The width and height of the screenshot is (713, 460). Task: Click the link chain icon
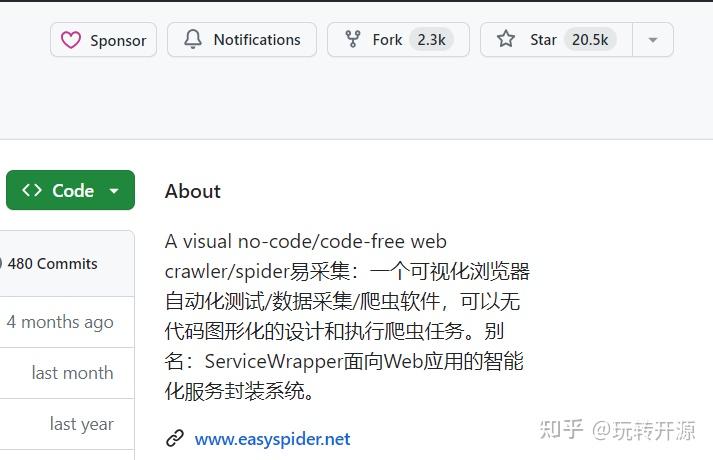pyautogui.click(x=175, y=439)
